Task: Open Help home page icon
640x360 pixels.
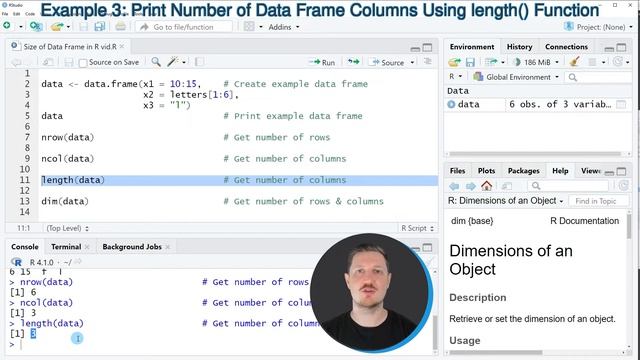Action: pos(487,186)
